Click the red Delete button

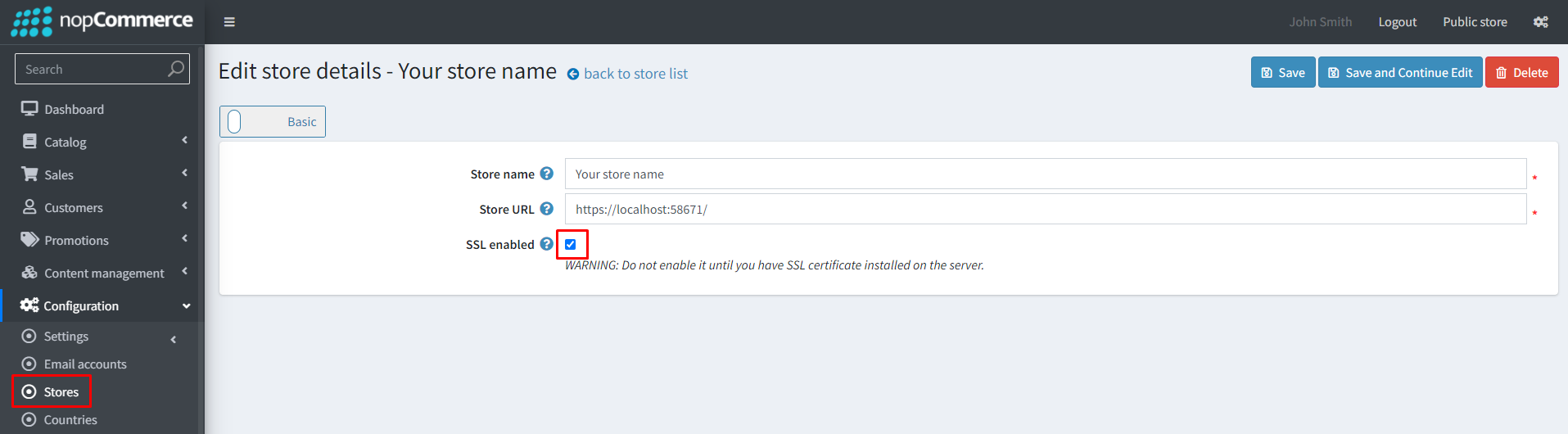[1521, 72]
